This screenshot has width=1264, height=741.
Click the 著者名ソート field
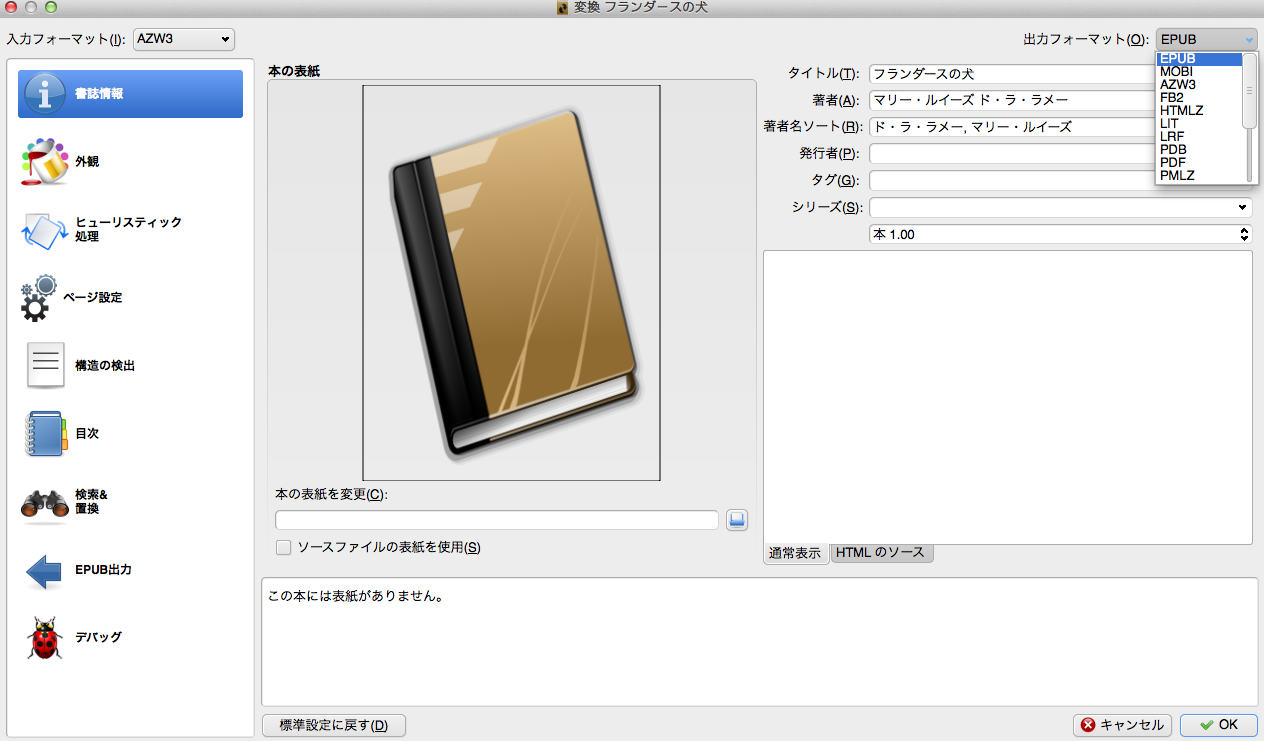click(1012, 127)
